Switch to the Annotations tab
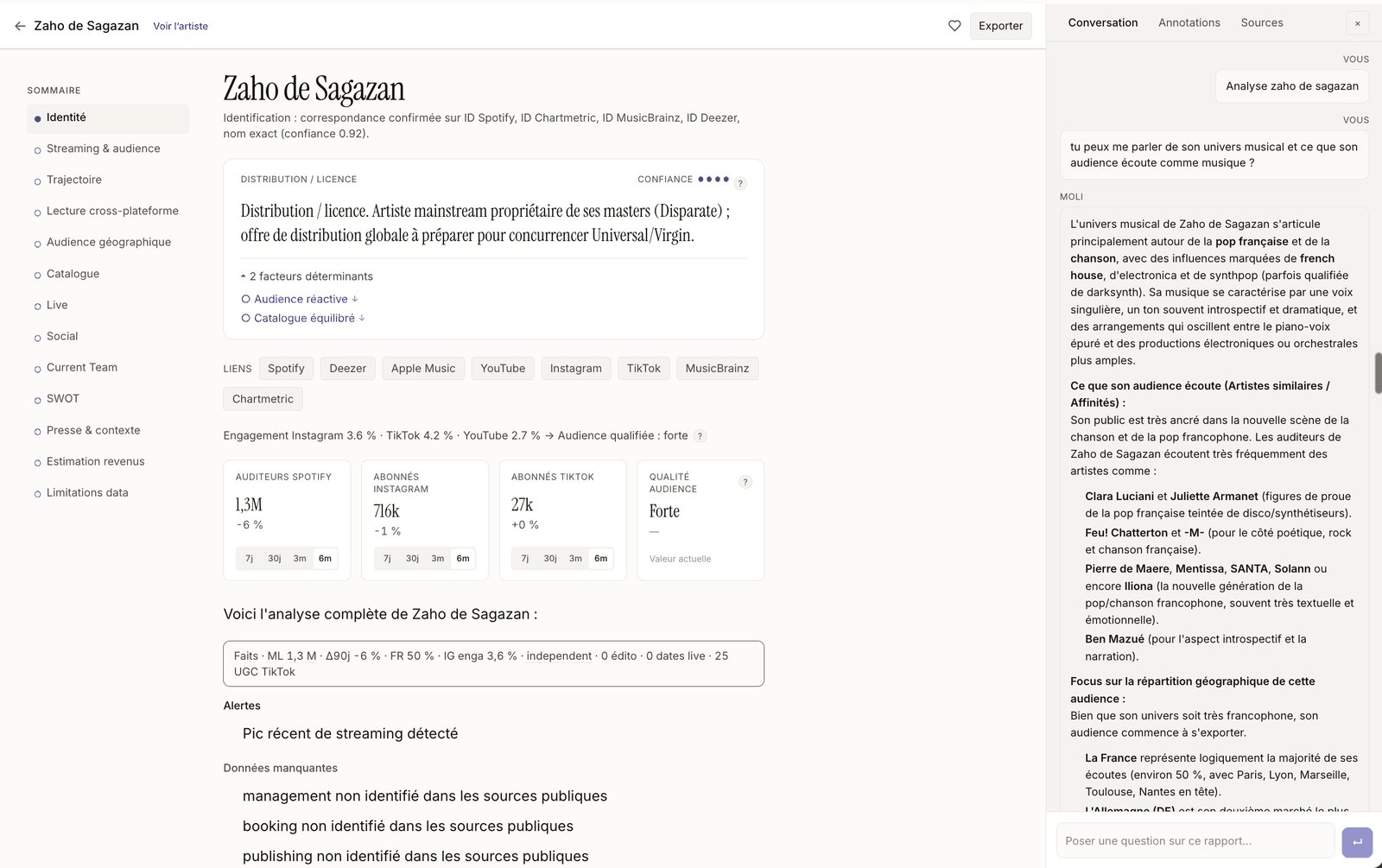The height and width of the screenshot is (868, 1382). (1189, 22)
